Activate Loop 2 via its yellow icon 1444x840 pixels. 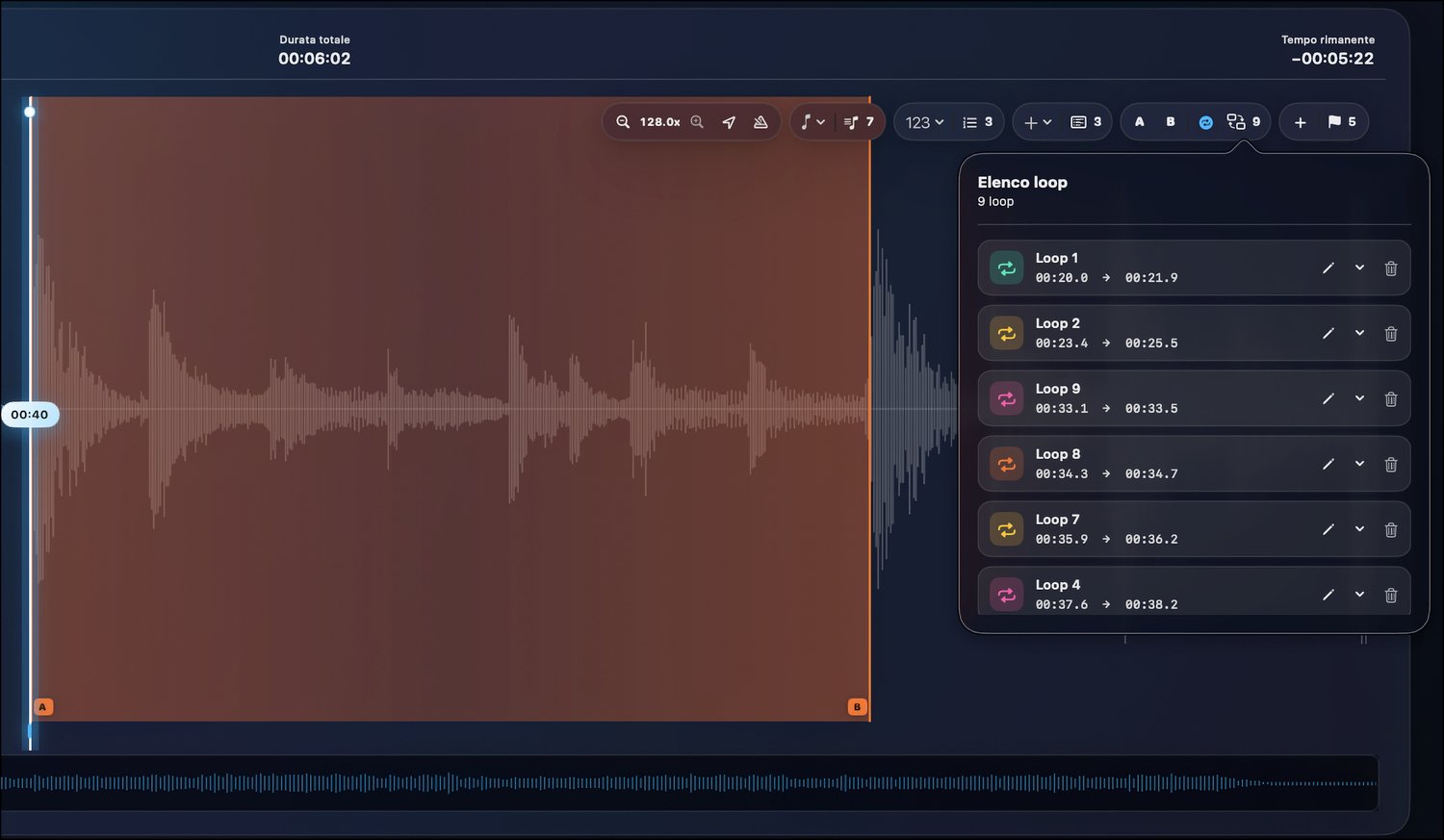pyautogui.click(x=1007, y=334)
